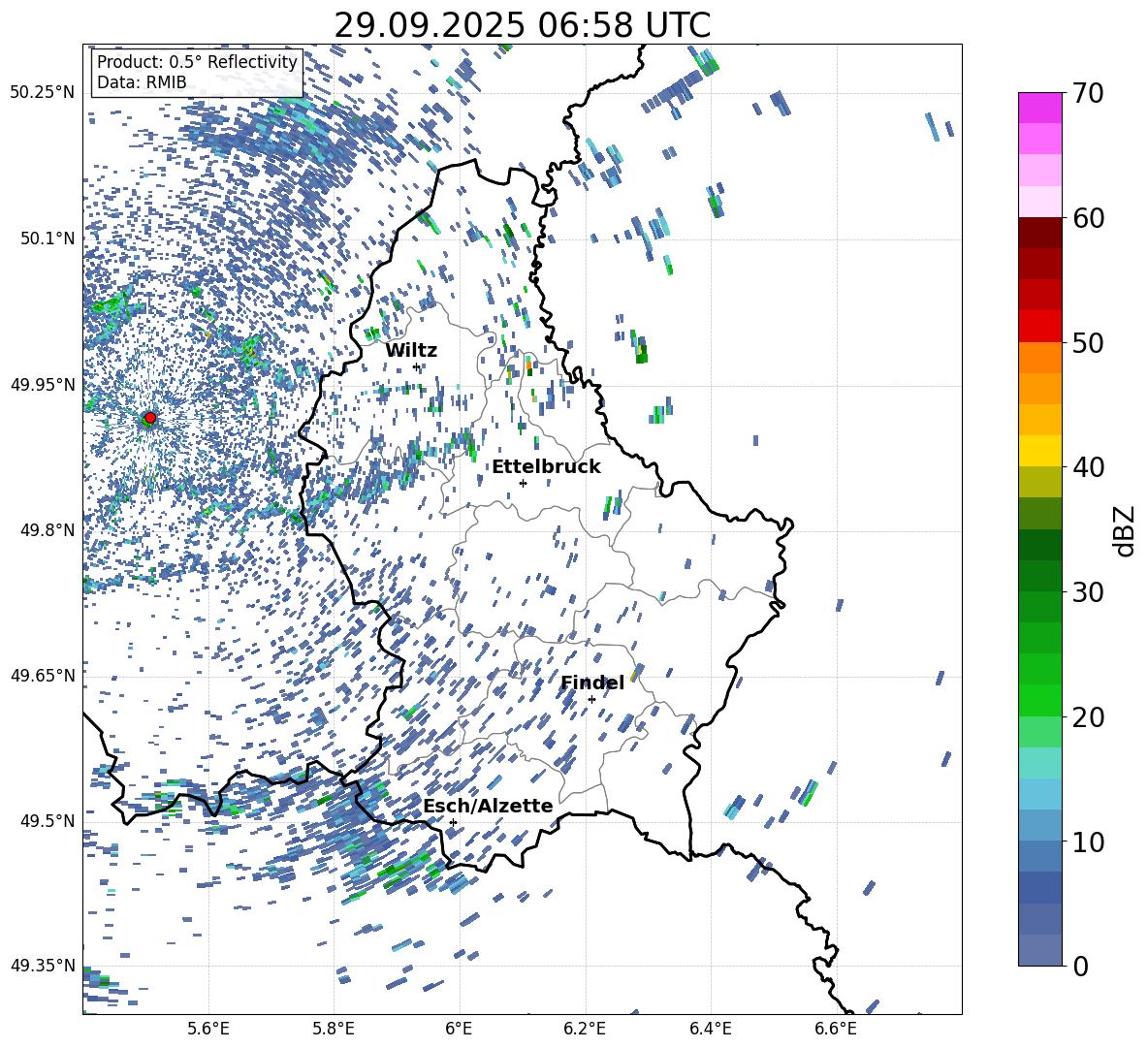The height and width of the screenshot is (1048, 1148).
Task: Click the timestamp title 29.09.2025 06:58 UTC
Action: 522,24
